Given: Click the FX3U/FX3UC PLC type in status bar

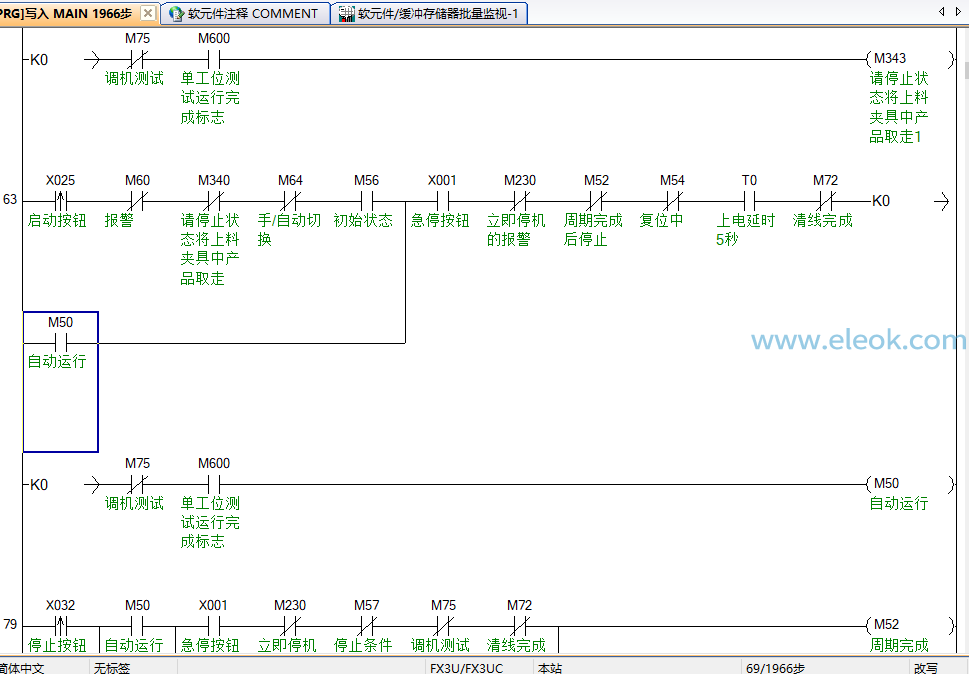Looking at the screenshot, I should point(467,668).
